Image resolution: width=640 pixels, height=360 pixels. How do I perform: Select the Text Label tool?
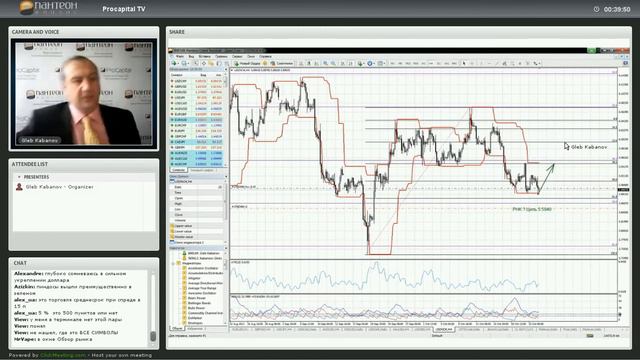[528, 63]
